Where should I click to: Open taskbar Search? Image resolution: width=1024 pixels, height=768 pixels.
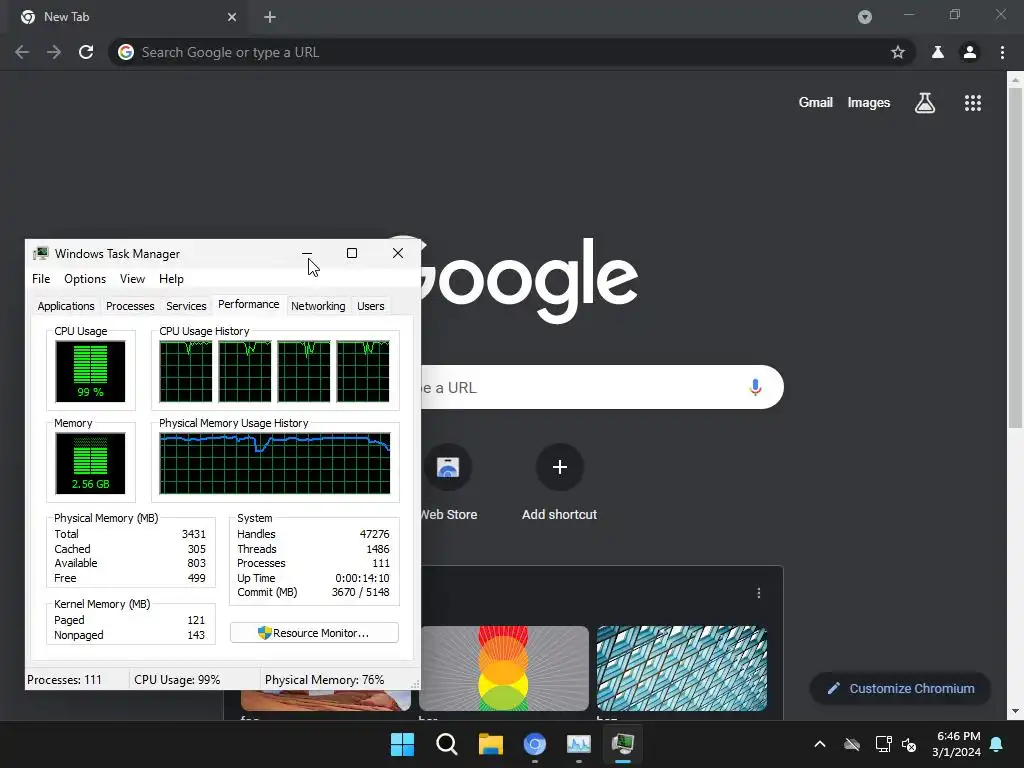click(x=447, y=744)
